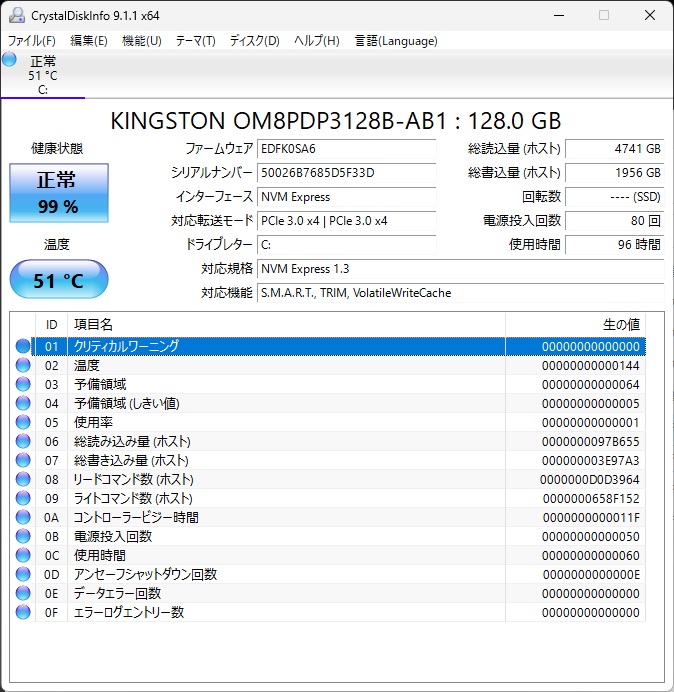Click status orb for row 04 予備領域 (しきい値)
Screen dimensions: 674x692
23,403
